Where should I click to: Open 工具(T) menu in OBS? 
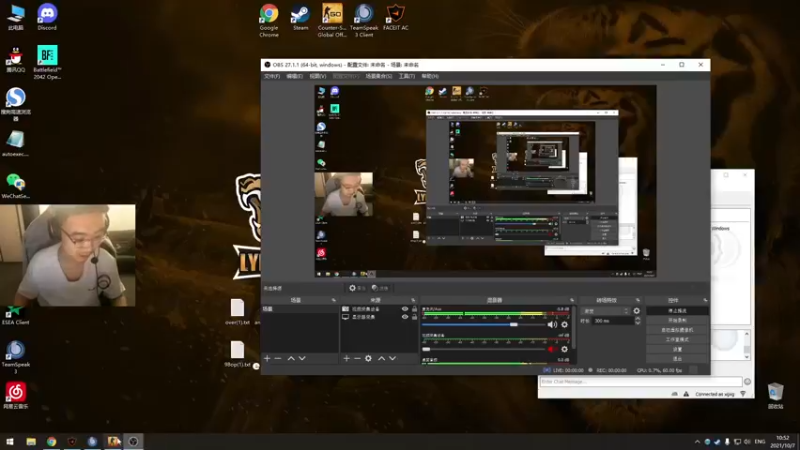(x=407, y=77)
